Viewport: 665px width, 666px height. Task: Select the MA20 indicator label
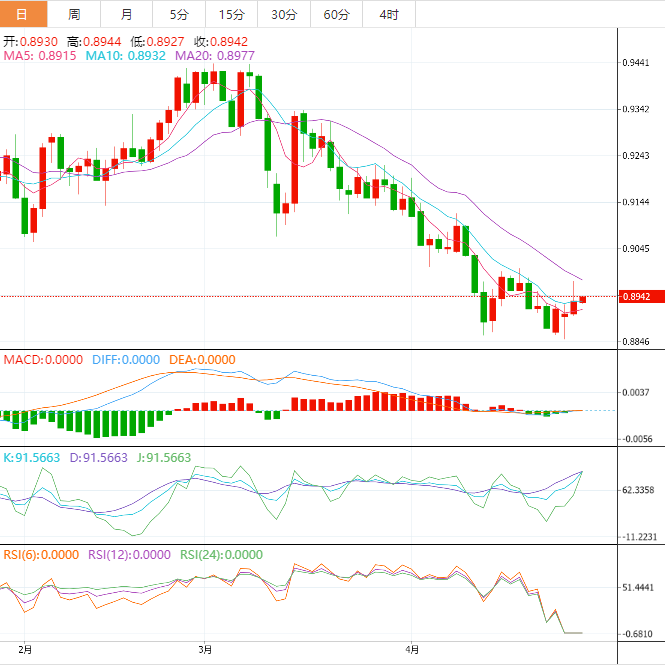[x=214, y=57]
